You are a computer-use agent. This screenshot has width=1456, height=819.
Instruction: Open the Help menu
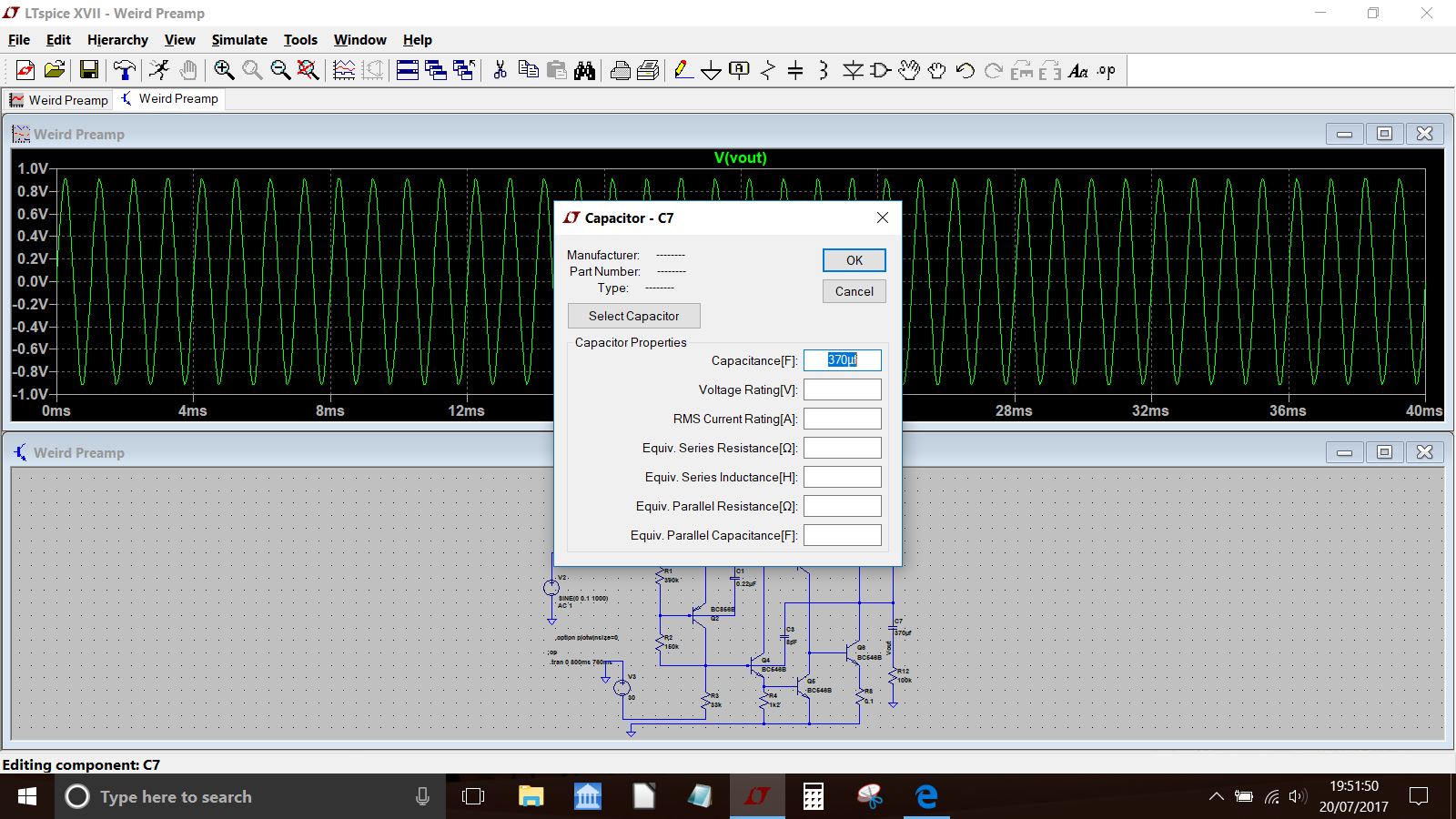pyautogui.click(x=418, y=40)
